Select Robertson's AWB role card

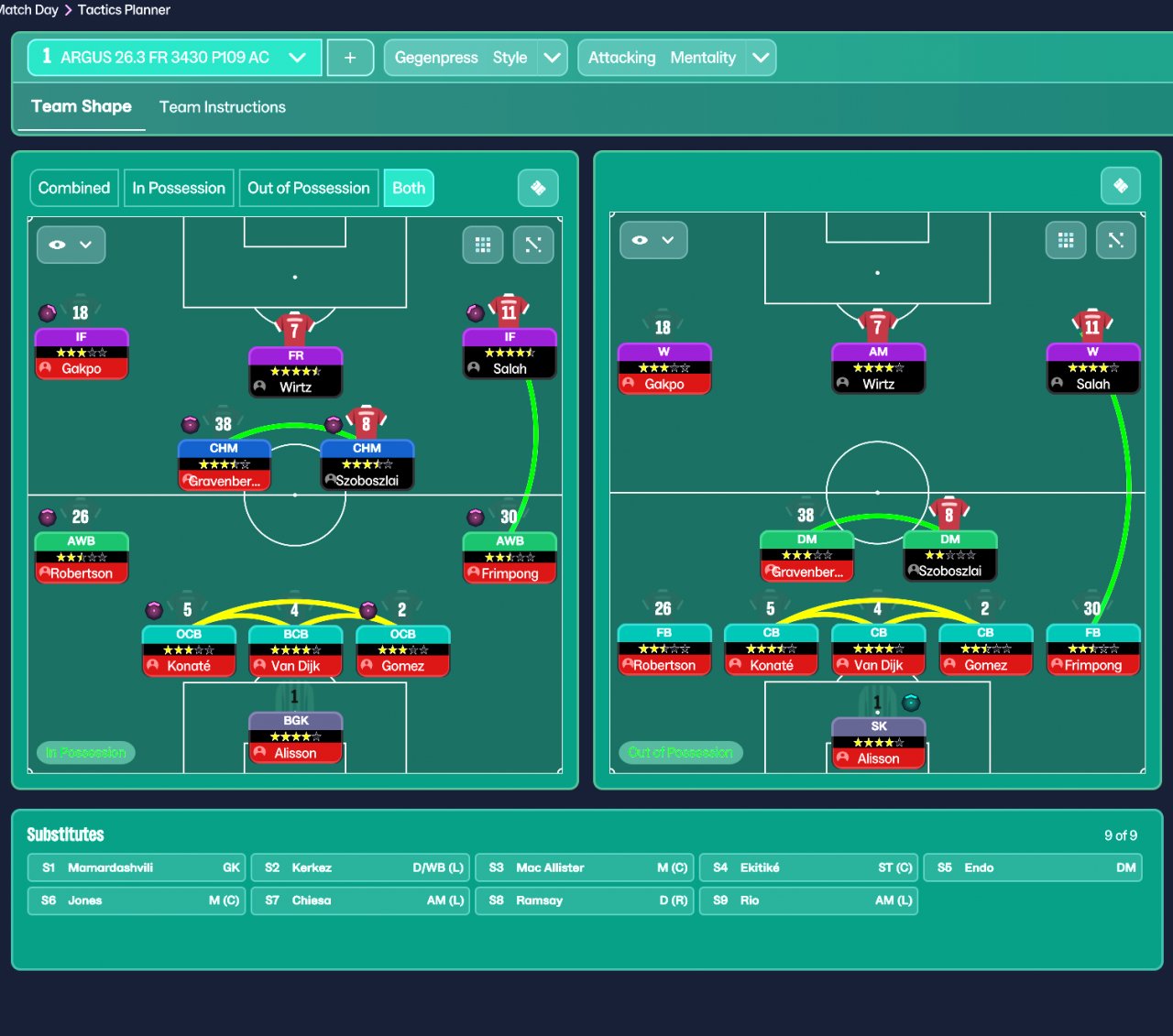tap(82, 558)
